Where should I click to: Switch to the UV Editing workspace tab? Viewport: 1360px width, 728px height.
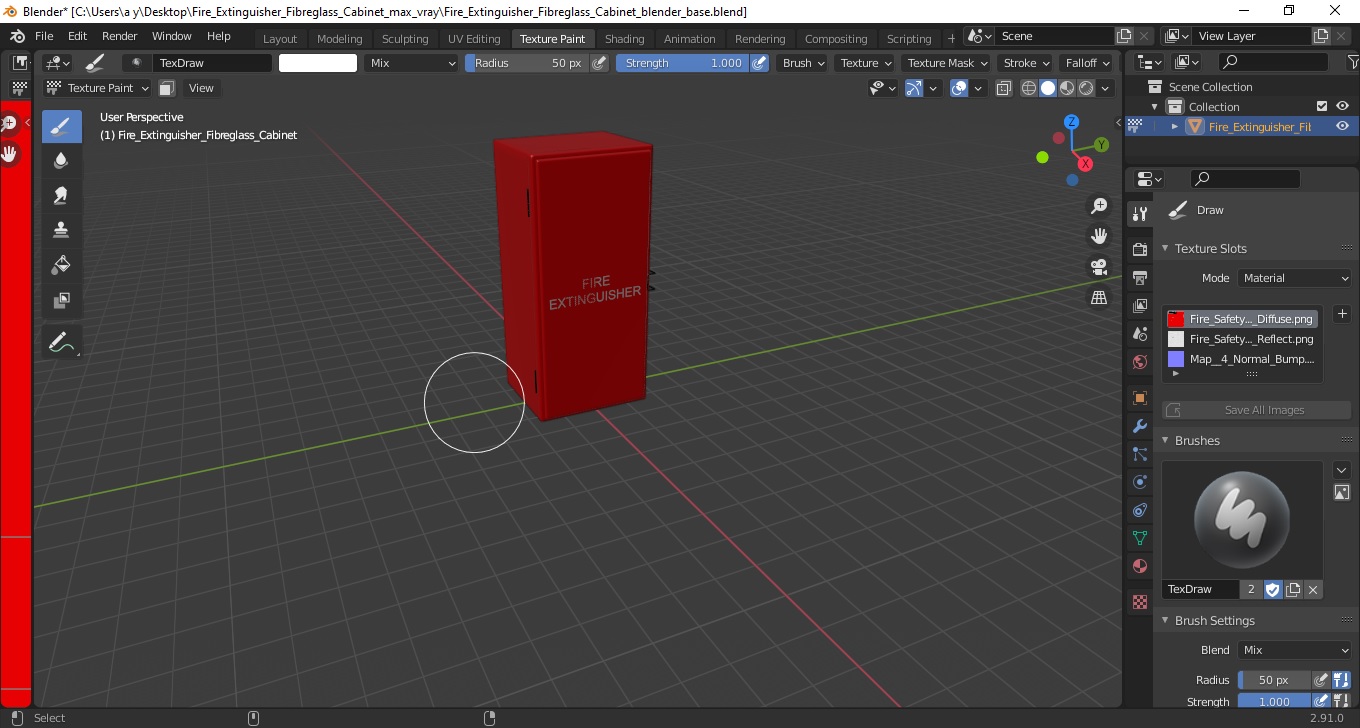(474, 39)
